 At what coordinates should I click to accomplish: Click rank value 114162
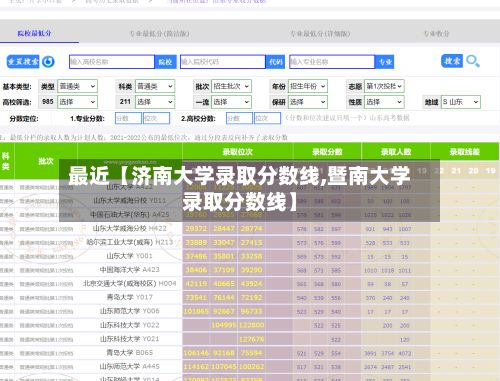[x=196, y=367]
